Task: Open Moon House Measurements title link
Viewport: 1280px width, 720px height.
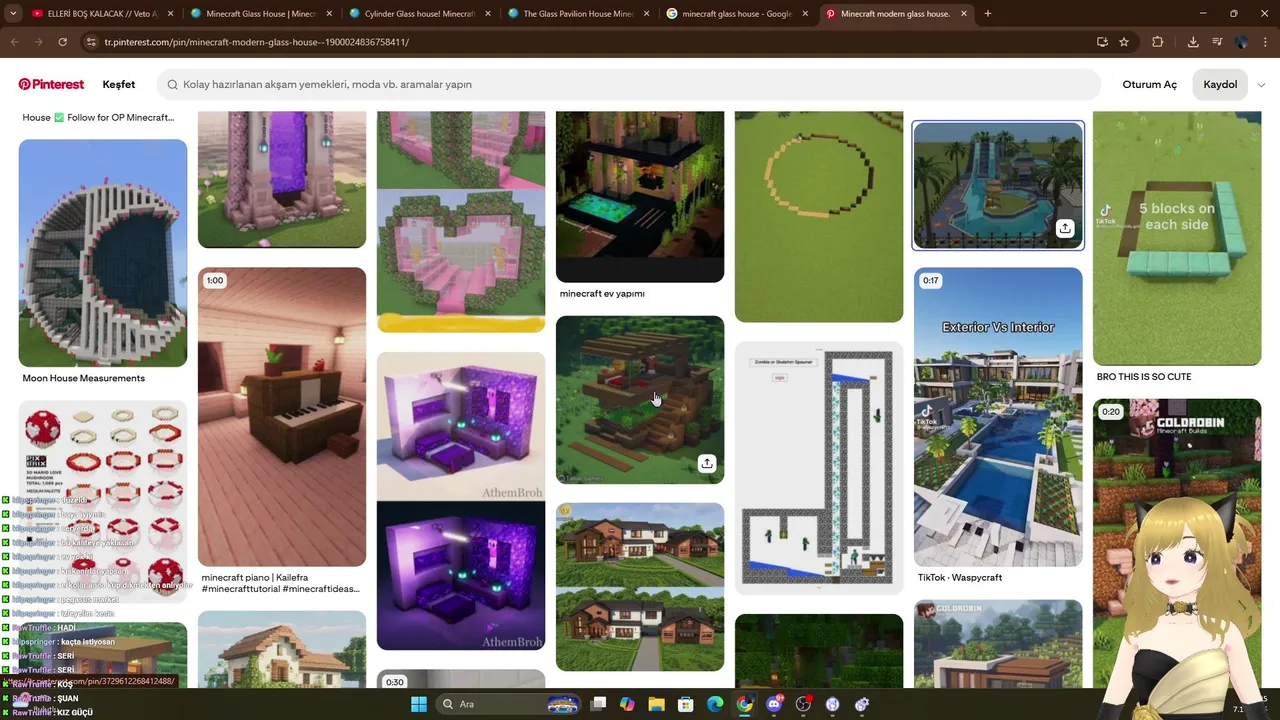Action: [x=84, y=378]
